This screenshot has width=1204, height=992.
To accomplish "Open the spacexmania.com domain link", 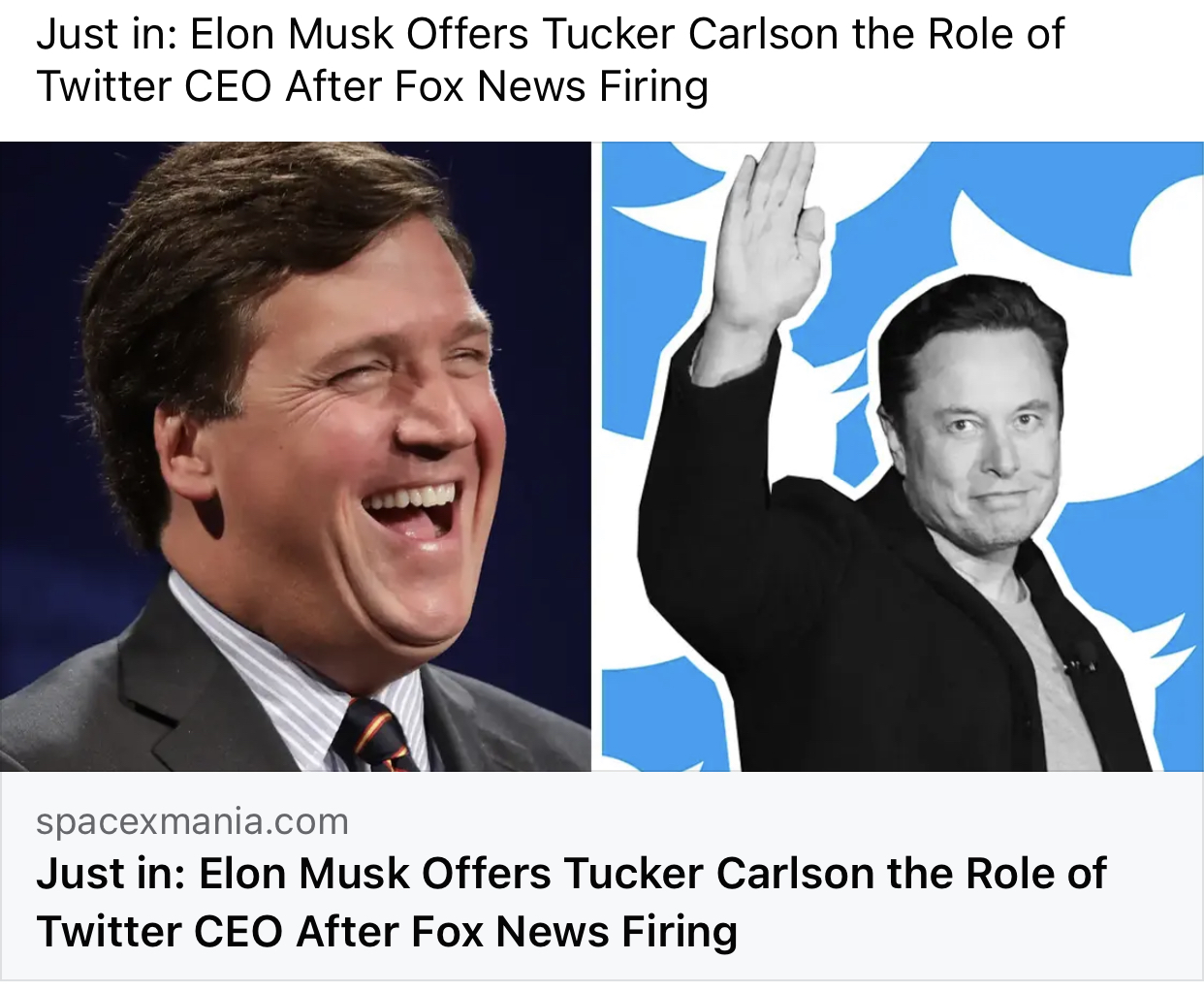I will (192, 821).
